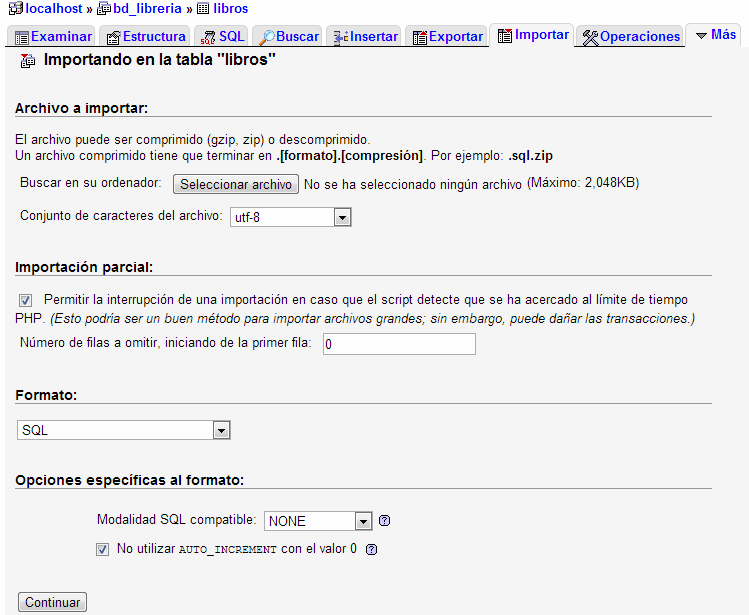Click the Buscar magnifier icon
Viewport: 749px width, 615px height.
[266, 37]
